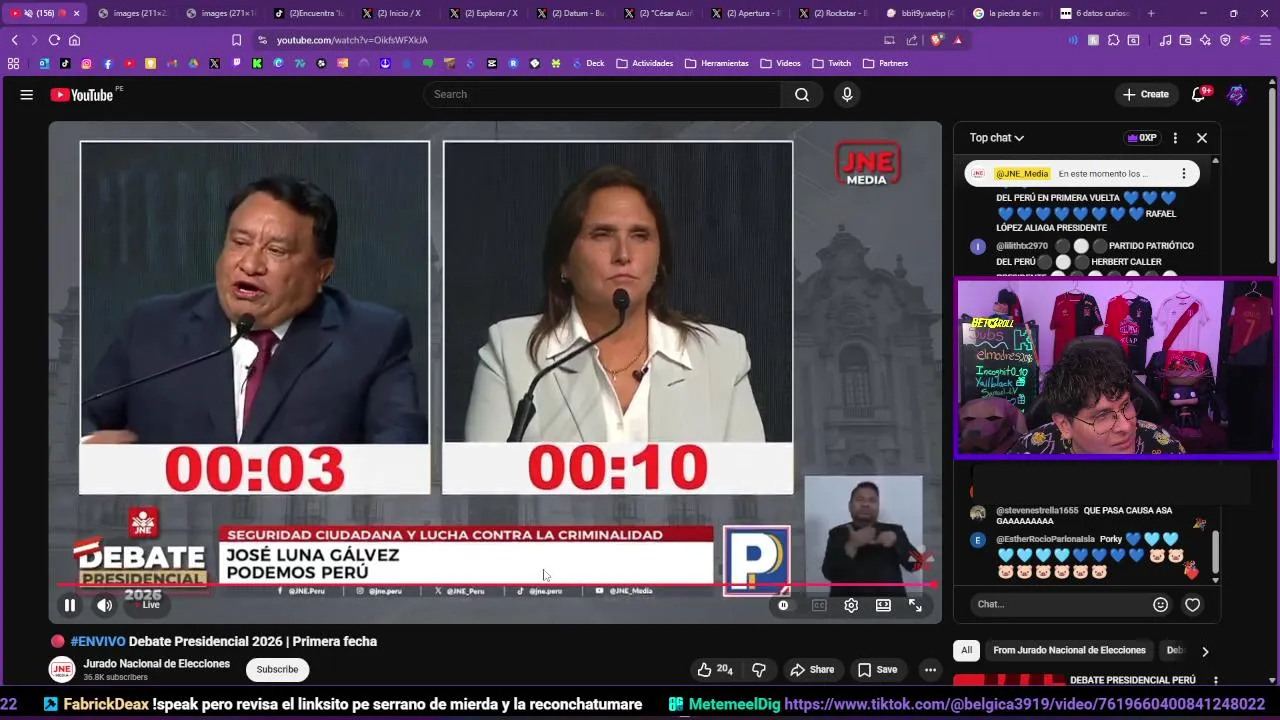Open the Actividades bookmarks folder
Viewport: 1280px width, 720px height.
(645, 63)
